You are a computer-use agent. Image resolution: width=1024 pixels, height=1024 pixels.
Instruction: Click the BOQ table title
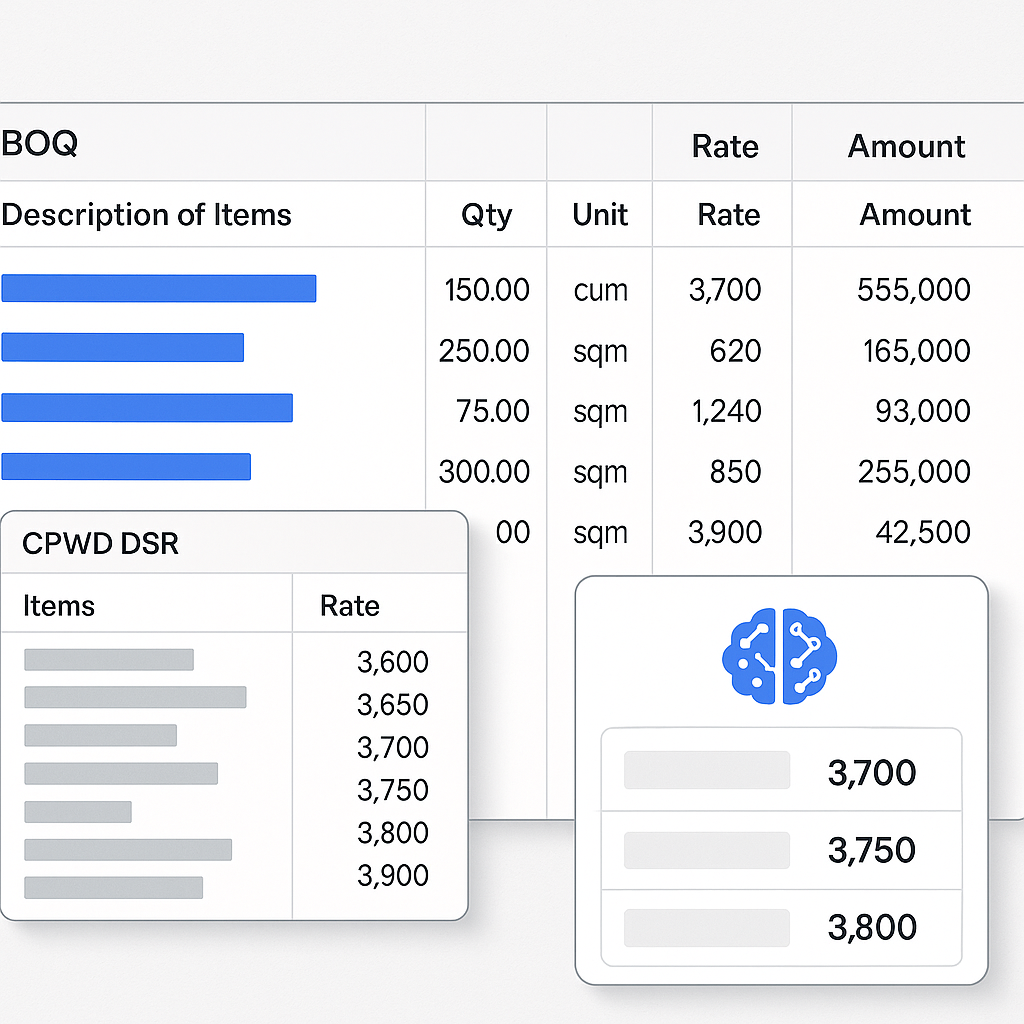coord(39,143)
